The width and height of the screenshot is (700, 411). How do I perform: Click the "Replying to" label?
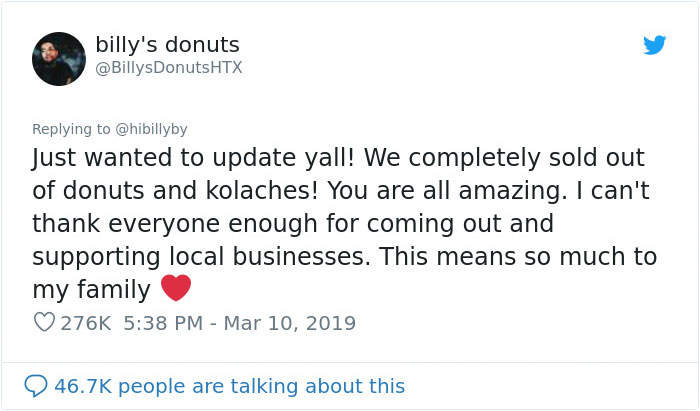tap(71, 129)
